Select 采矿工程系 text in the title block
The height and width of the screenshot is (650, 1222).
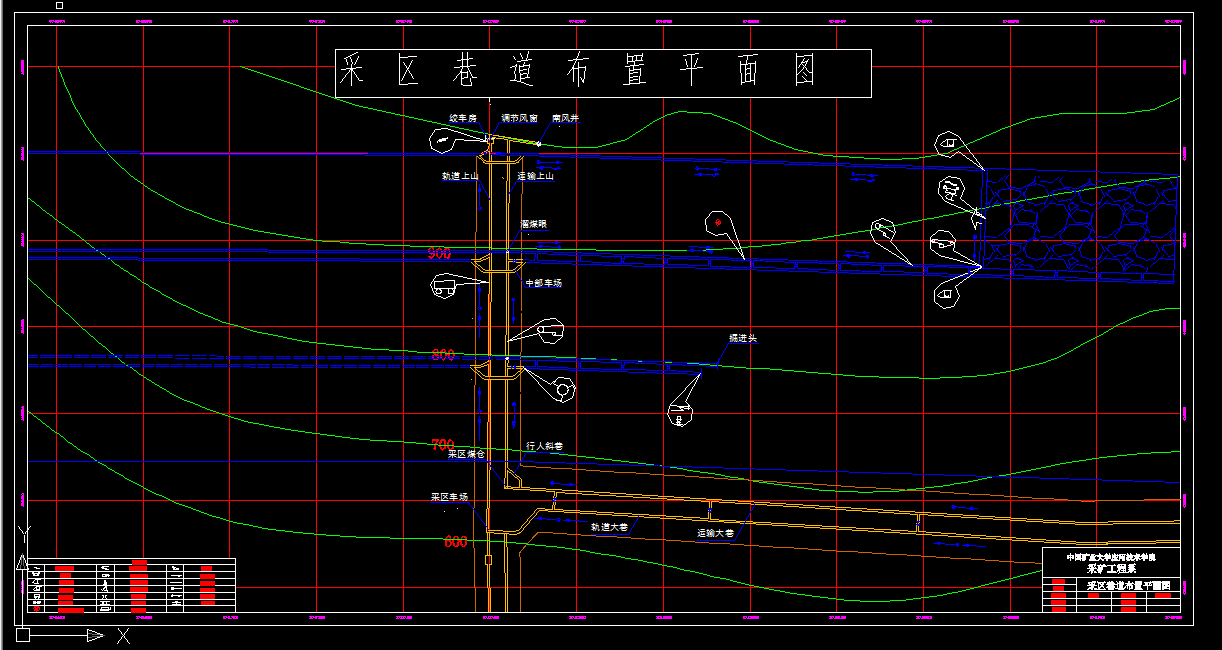pos(1111,568)
